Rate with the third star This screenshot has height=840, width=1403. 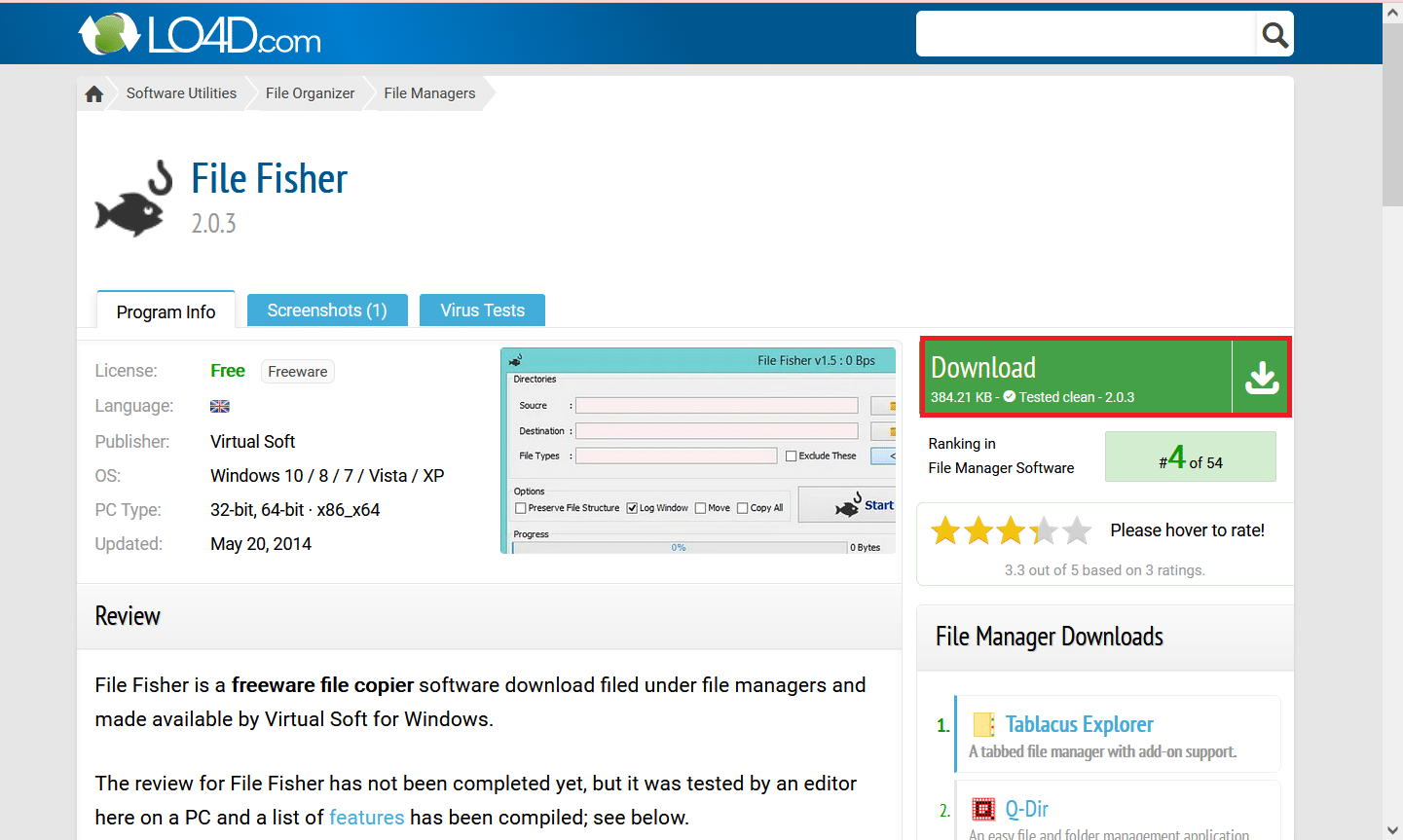click(x=1012, y=530)
